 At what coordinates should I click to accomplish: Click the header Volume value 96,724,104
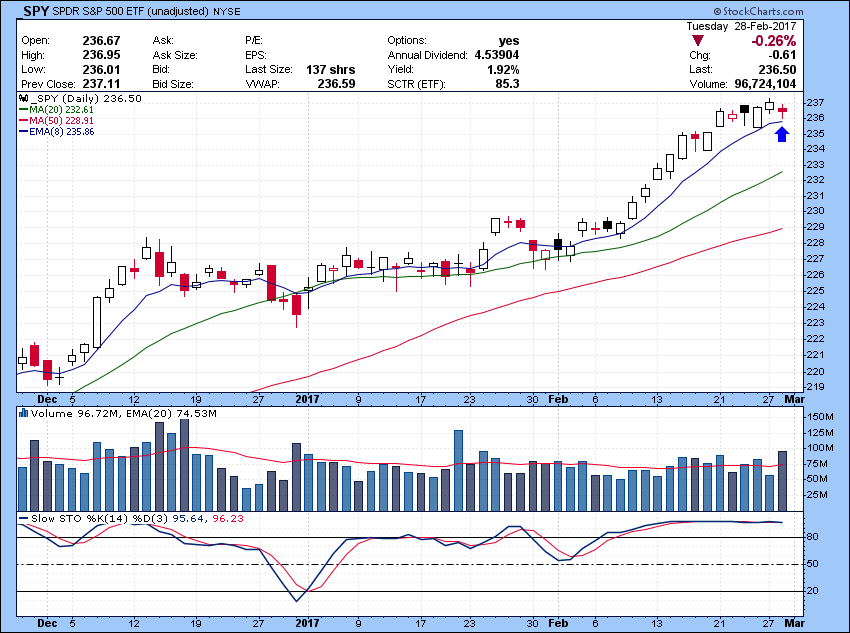point(765,84)
